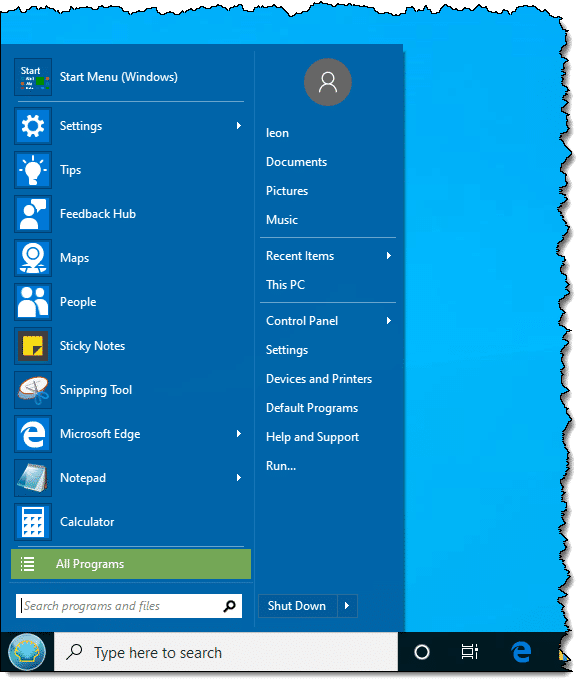The image size is (585, 683).
Task: Open the People app icon
Action: (x=33, y=302)
